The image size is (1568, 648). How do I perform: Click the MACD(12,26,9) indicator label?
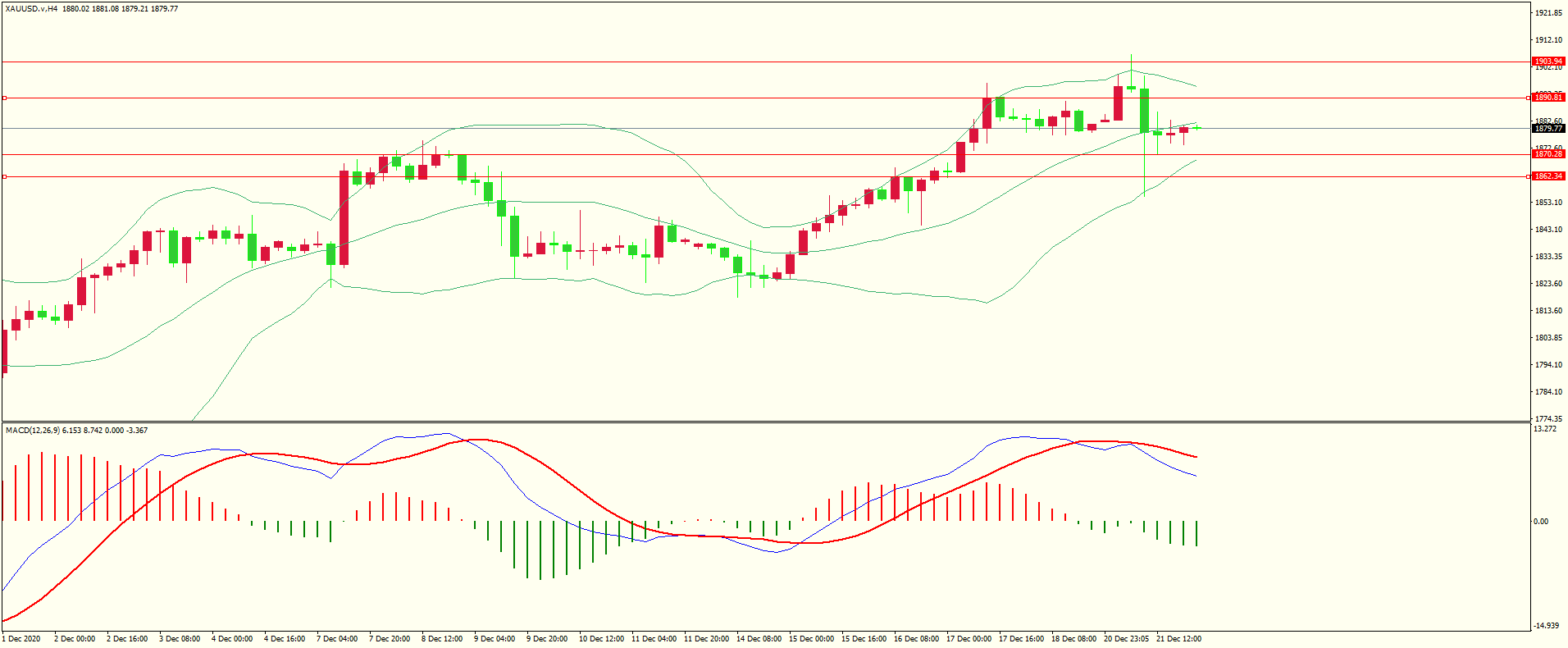[32, 431]
